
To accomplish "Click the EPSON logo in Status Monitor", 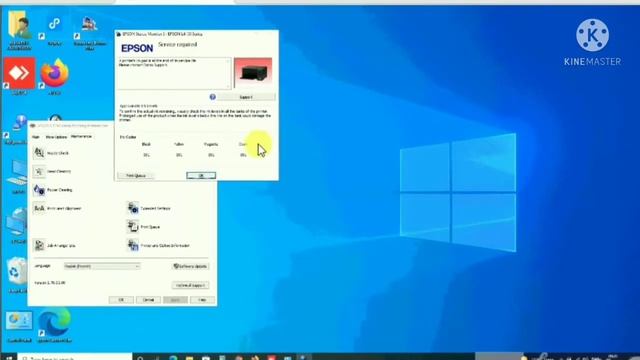I will click(137, 48).
